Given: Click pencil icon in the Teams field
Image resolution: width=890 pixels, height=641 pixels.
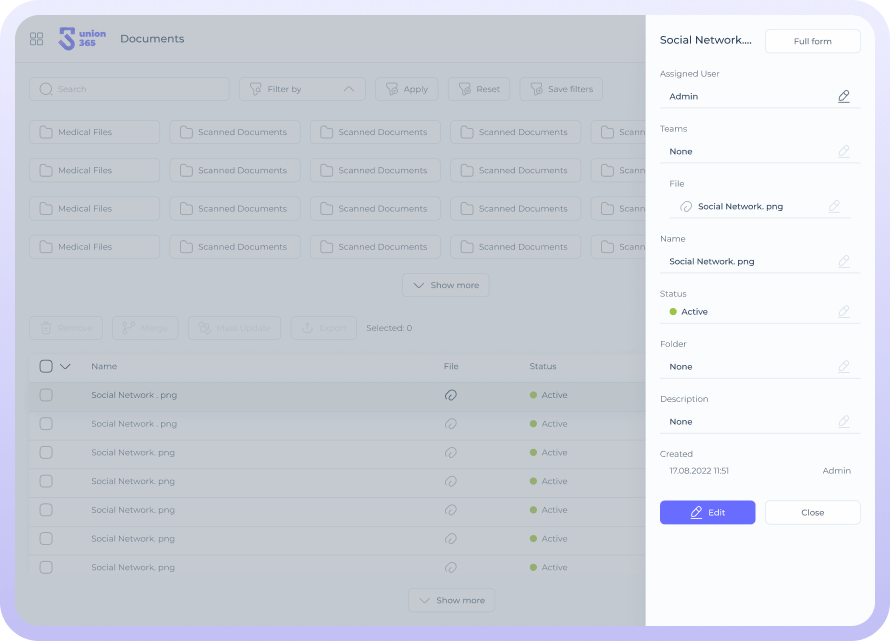Looking at the screenshot, I should [844, 152].
